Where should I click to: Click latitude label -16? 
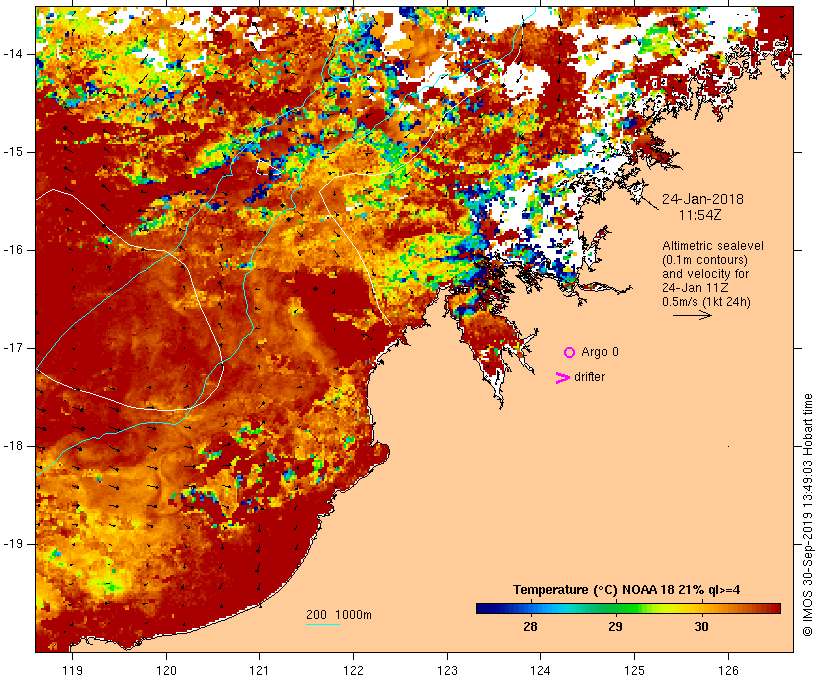12,250
